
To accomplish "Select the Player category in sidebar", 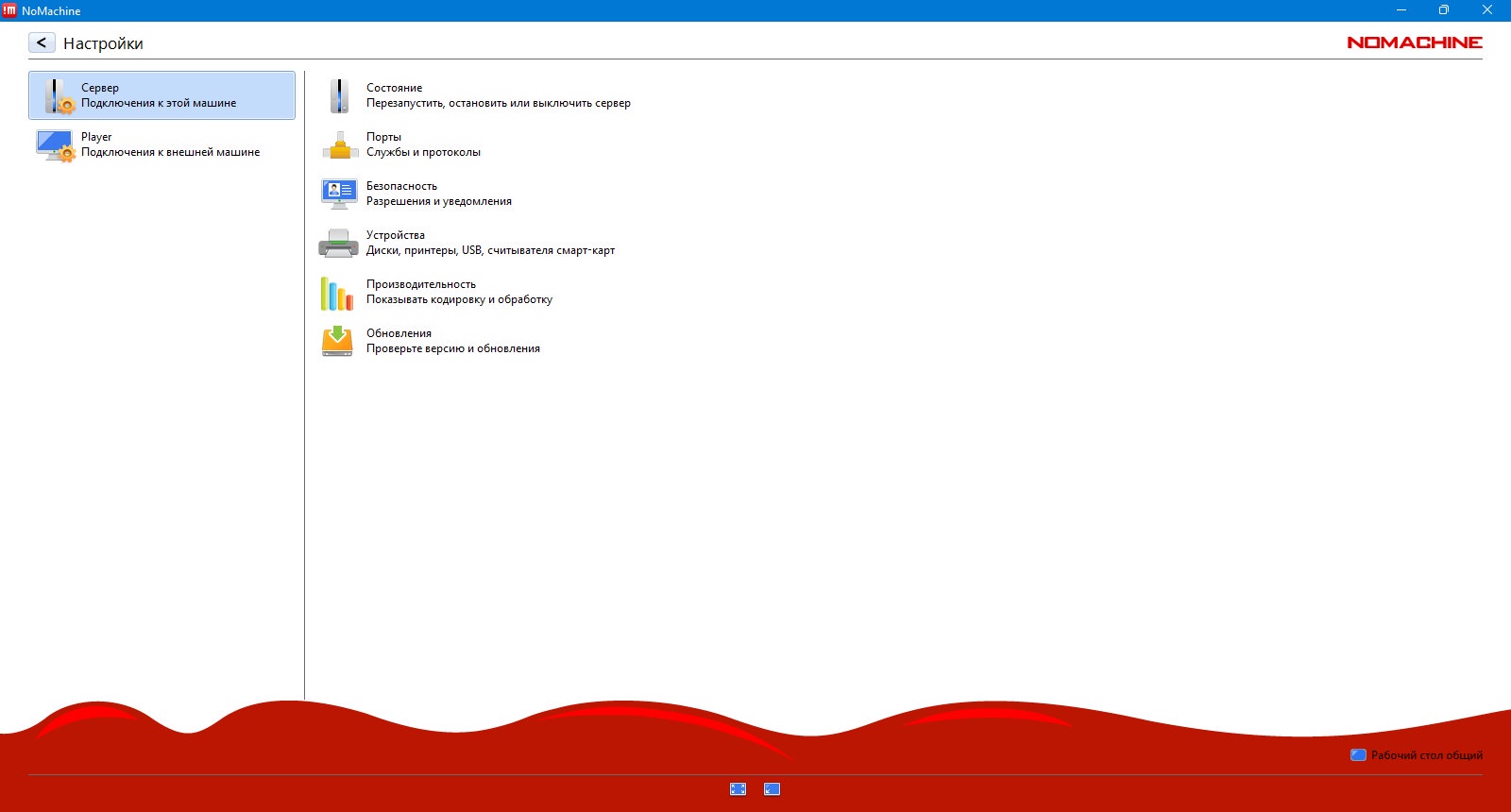I will point(161,144).
